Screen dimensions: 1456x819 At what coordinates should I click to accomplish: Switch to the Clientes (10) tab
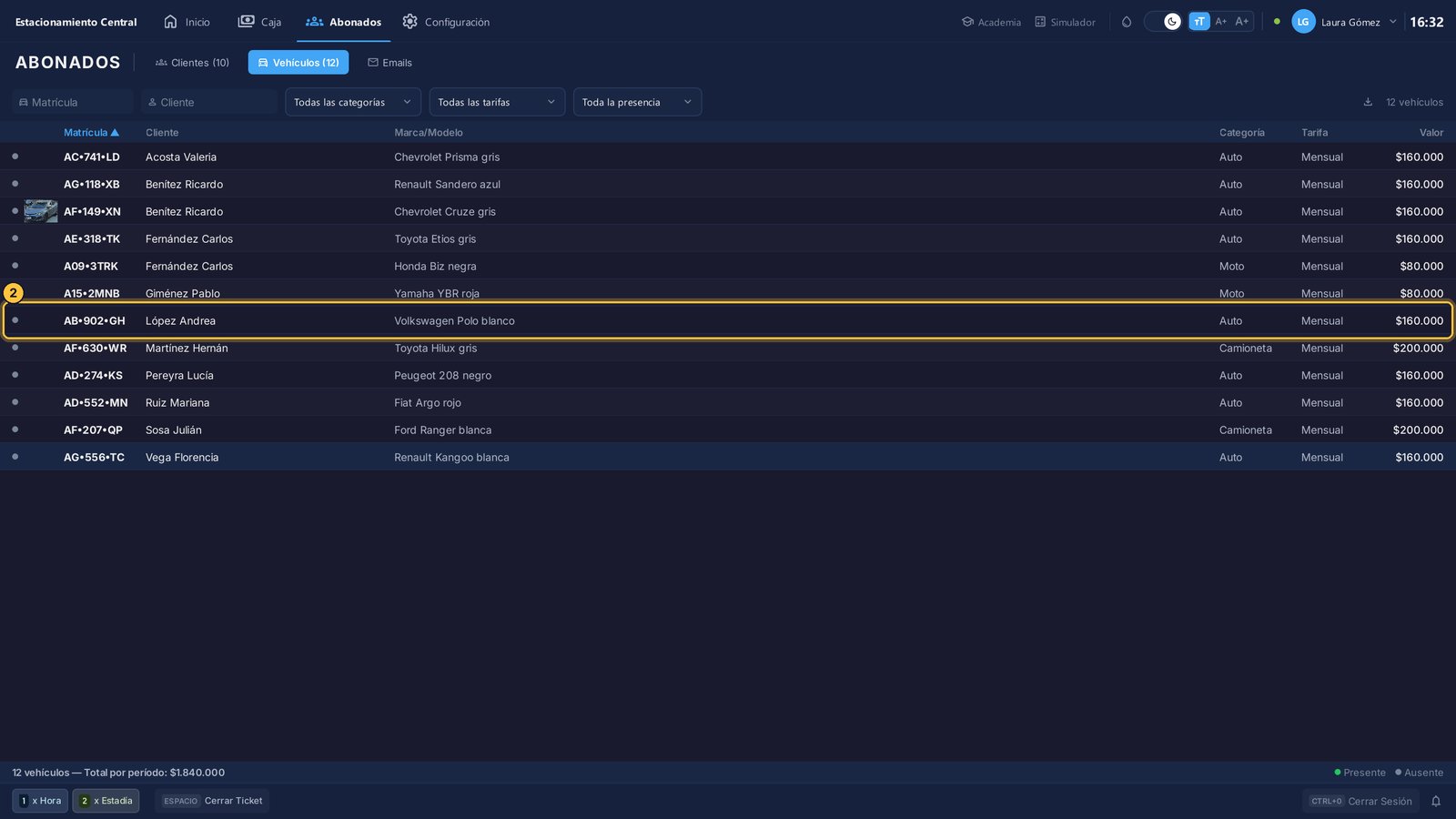tap(192, 63)
